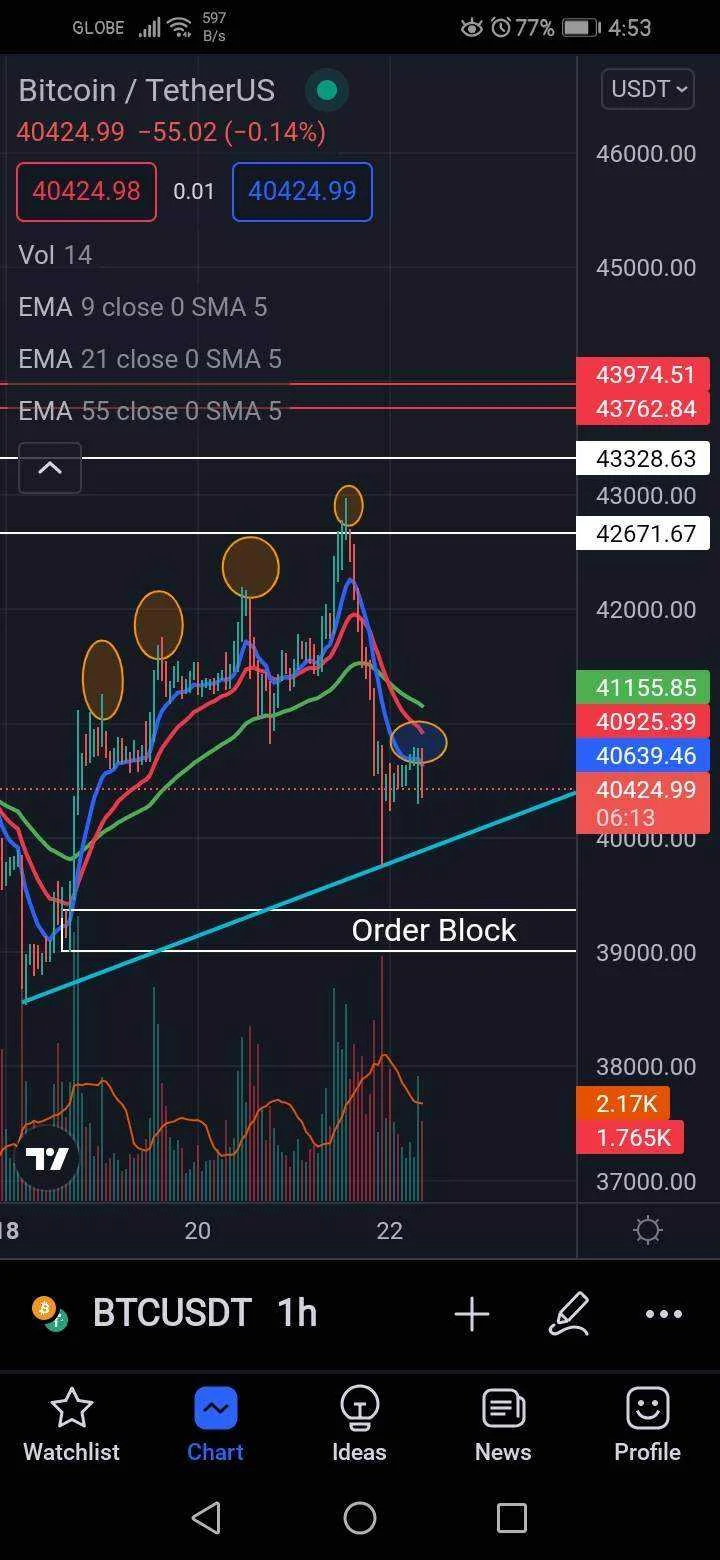Tap the red sell price 40424.98 box

click(86, 191)
